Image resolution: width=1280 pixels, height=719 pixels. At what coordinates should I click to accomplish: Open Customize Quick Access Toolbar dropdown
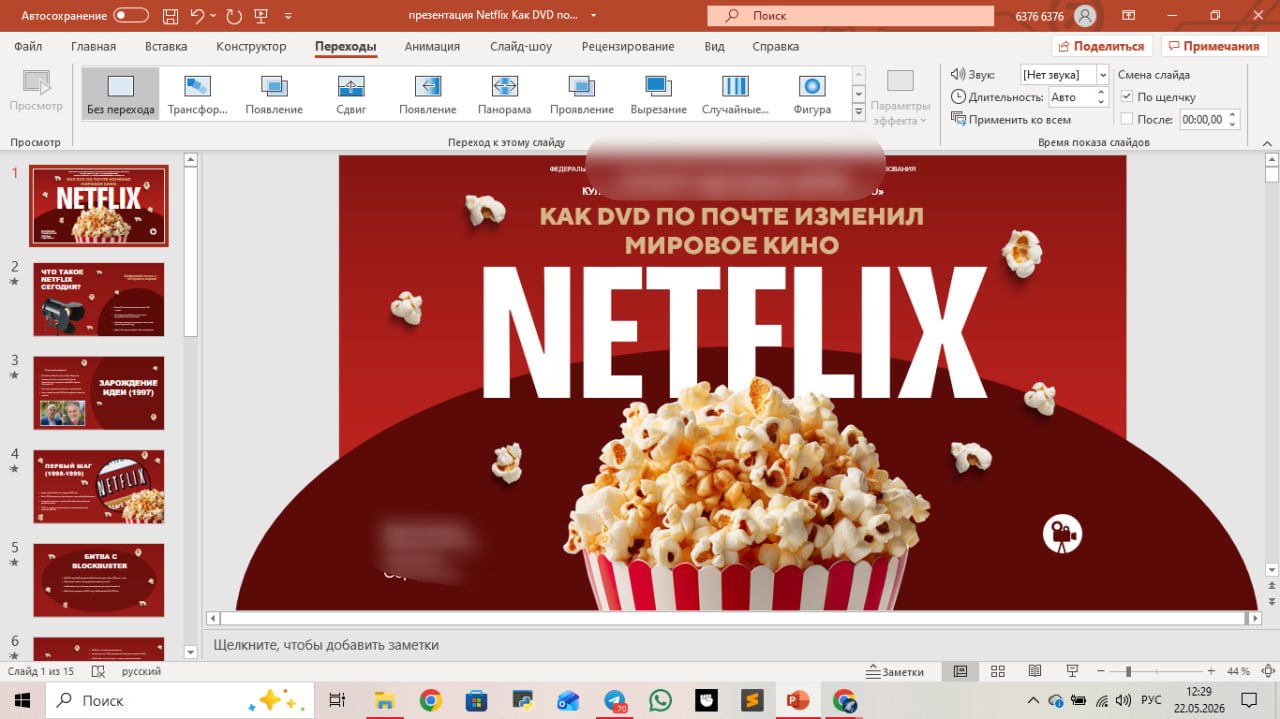pos(289,16)
